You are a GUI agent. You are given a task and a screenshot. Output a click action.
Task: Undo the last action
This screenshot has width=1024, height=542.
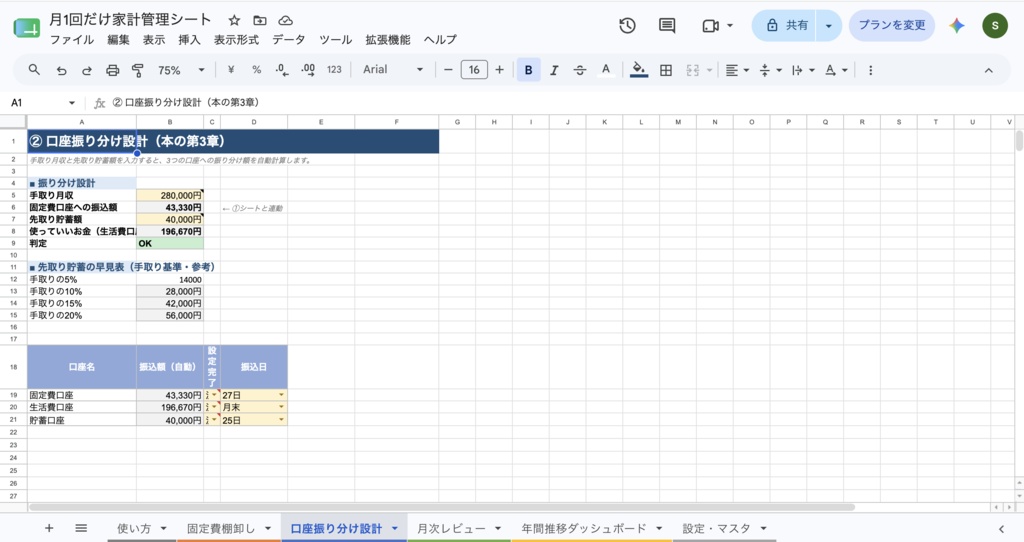pos(61,71)
